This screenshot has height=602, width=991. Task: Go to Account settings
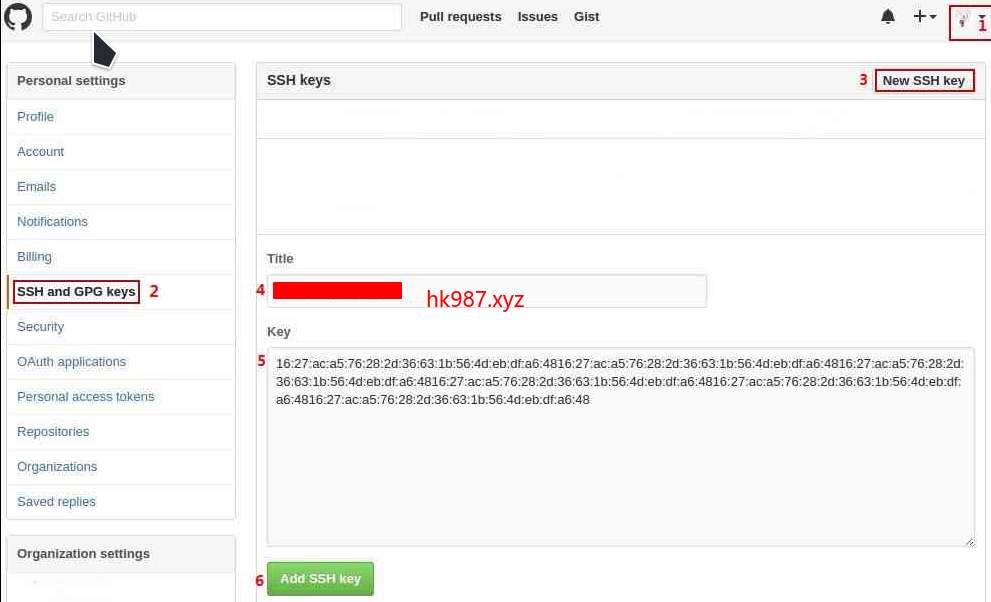[40, 152]
